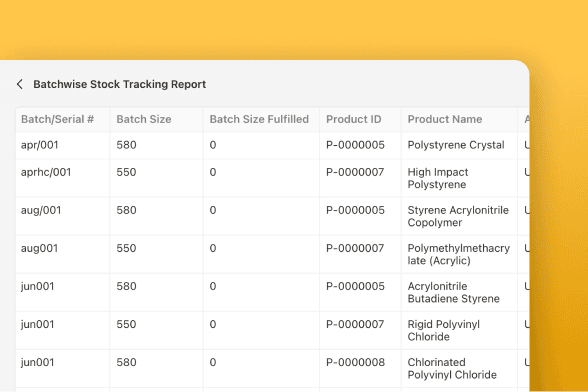
Task: Select the jun001 batch of Rigid Polyvinyl Chloride
Action: click(38, 324)
